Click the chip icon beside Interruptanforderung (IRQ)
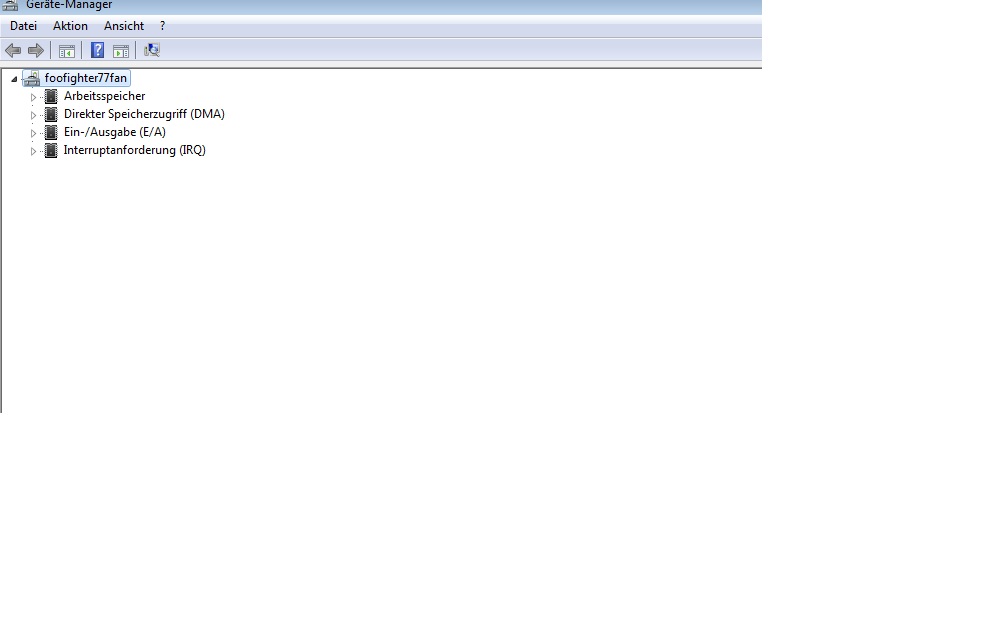Screen dimensions: 1008x630 coord(51,150)
